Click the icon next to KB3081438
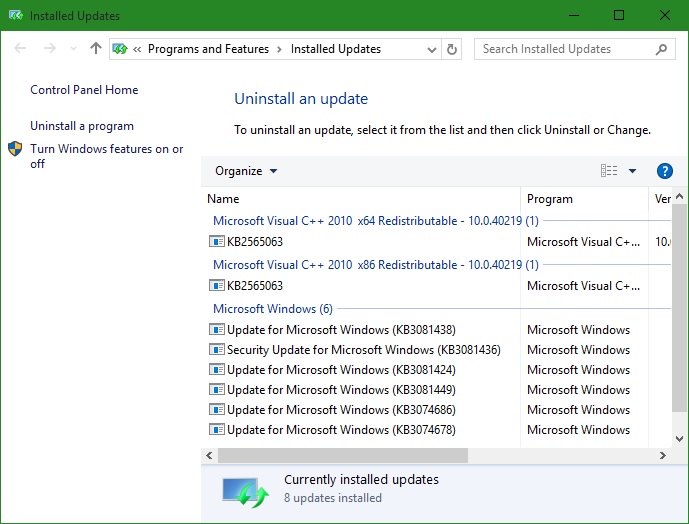The width and height of the screenshot is (689, 524). click(217, 329)
